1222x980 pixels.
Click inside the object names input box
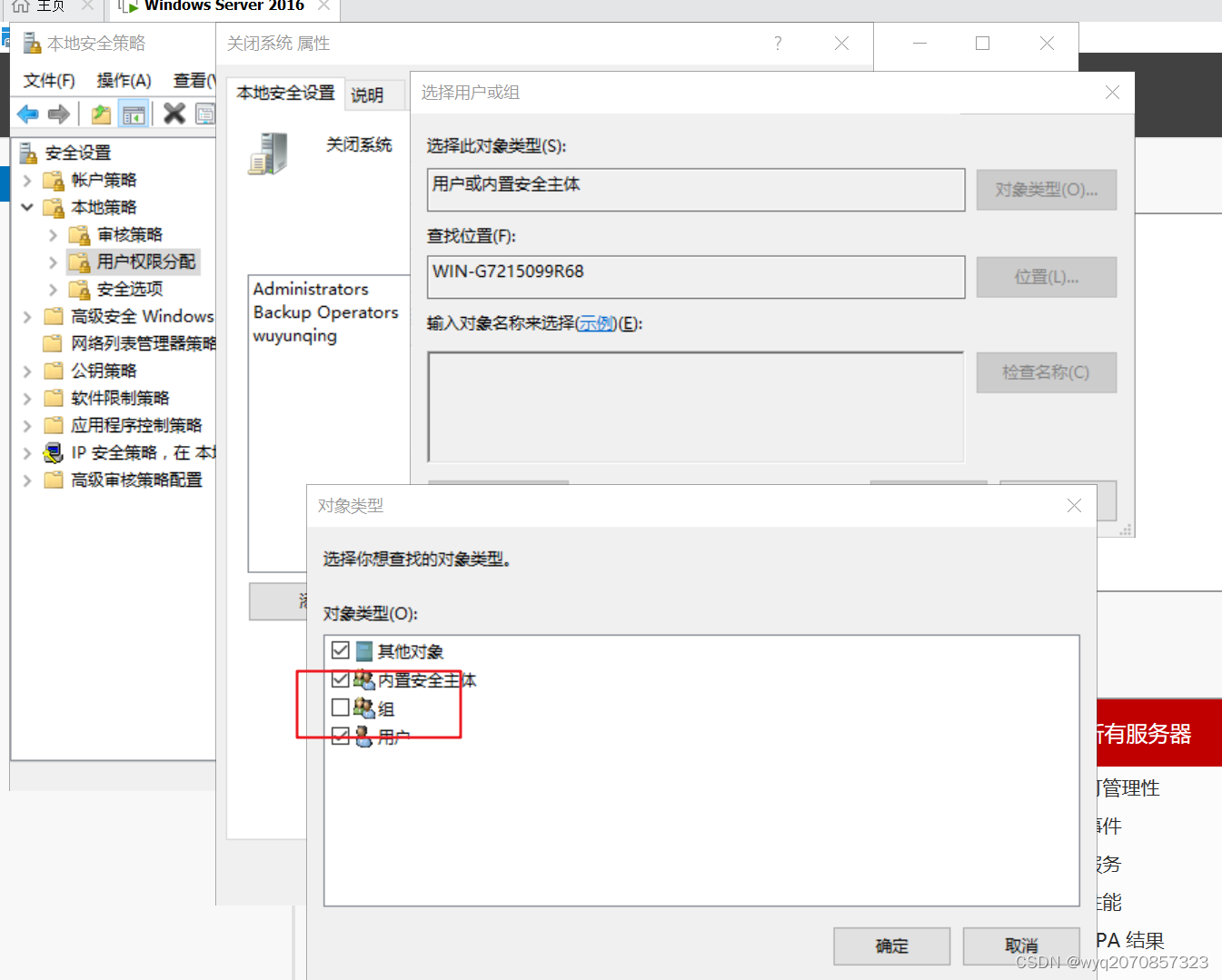(695, 406)
